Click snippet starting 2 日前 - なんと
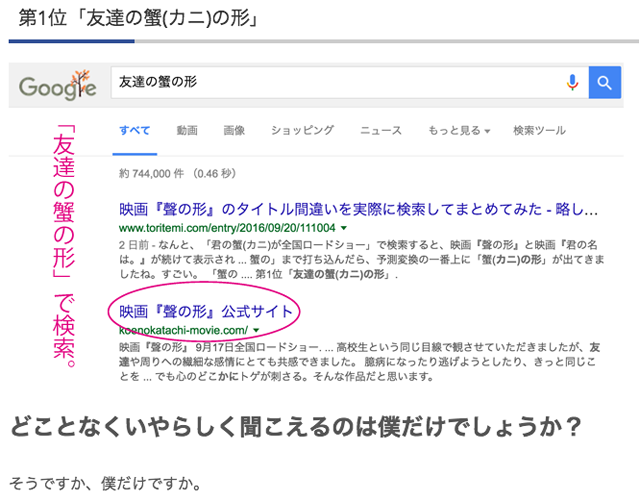Image resolution: width=640 pixels, height=501 pixels. pyautogui.click(x=362, y=259)
